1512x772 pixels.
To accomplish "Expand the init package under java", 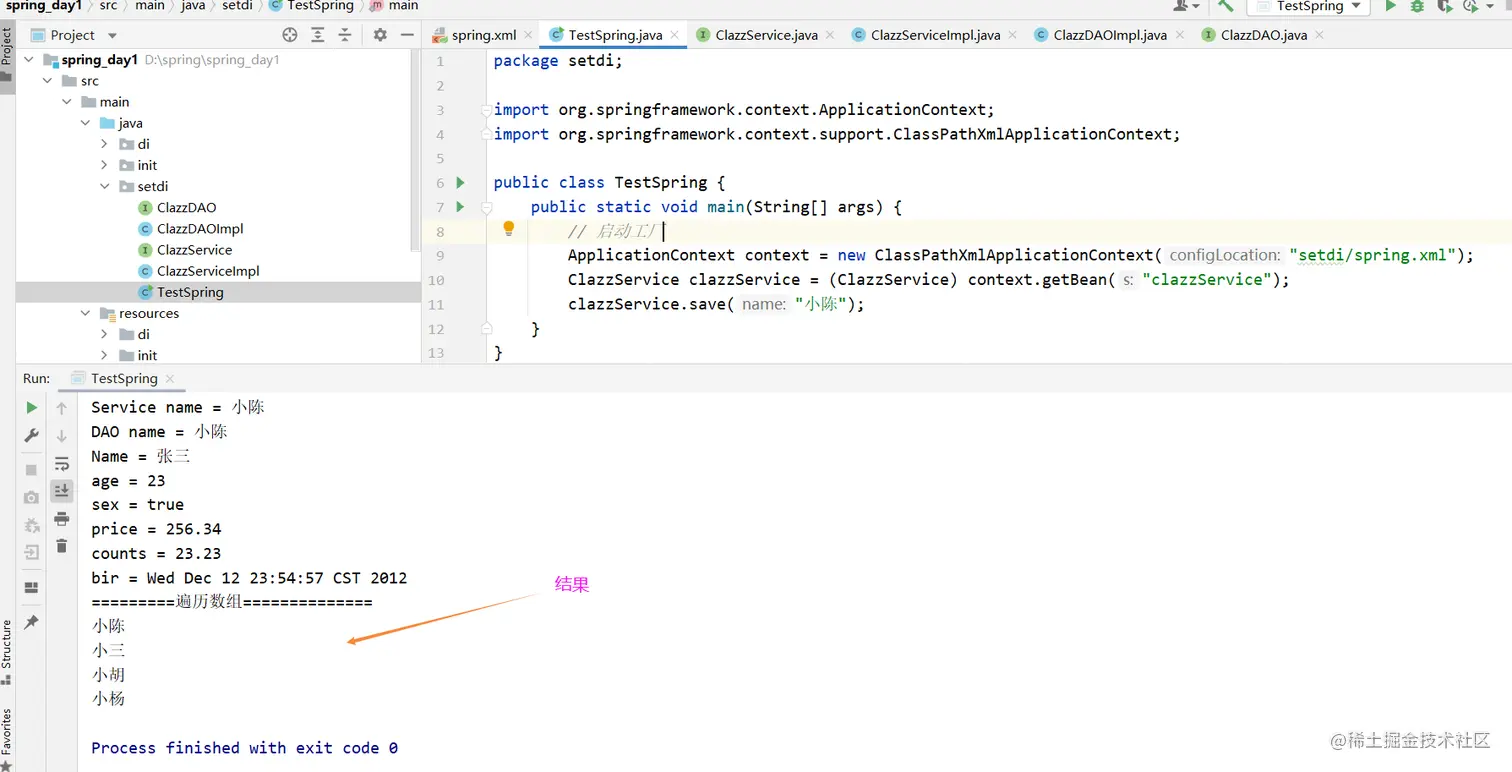I will coord(105,165).
